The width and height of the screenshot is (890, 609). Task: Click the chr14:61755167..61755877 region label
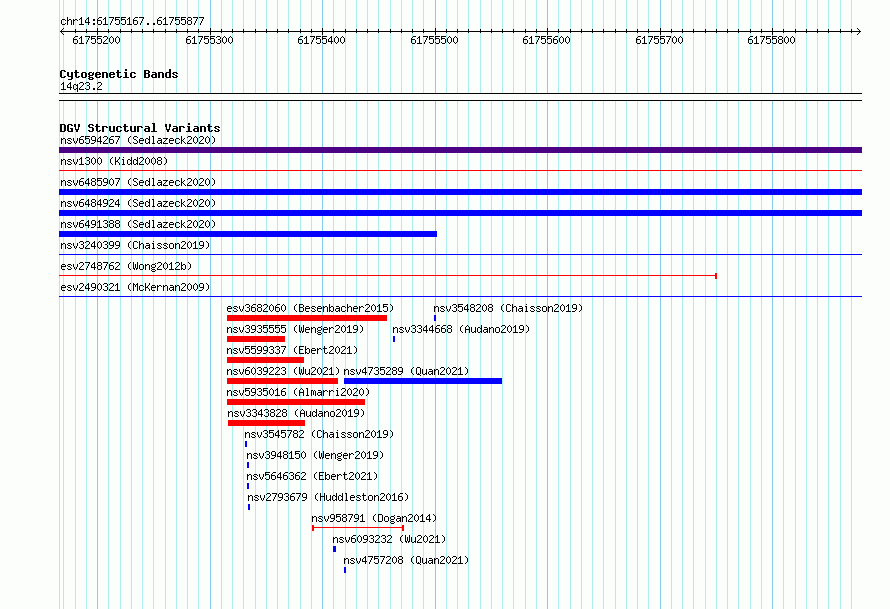(x=132, y=21)
